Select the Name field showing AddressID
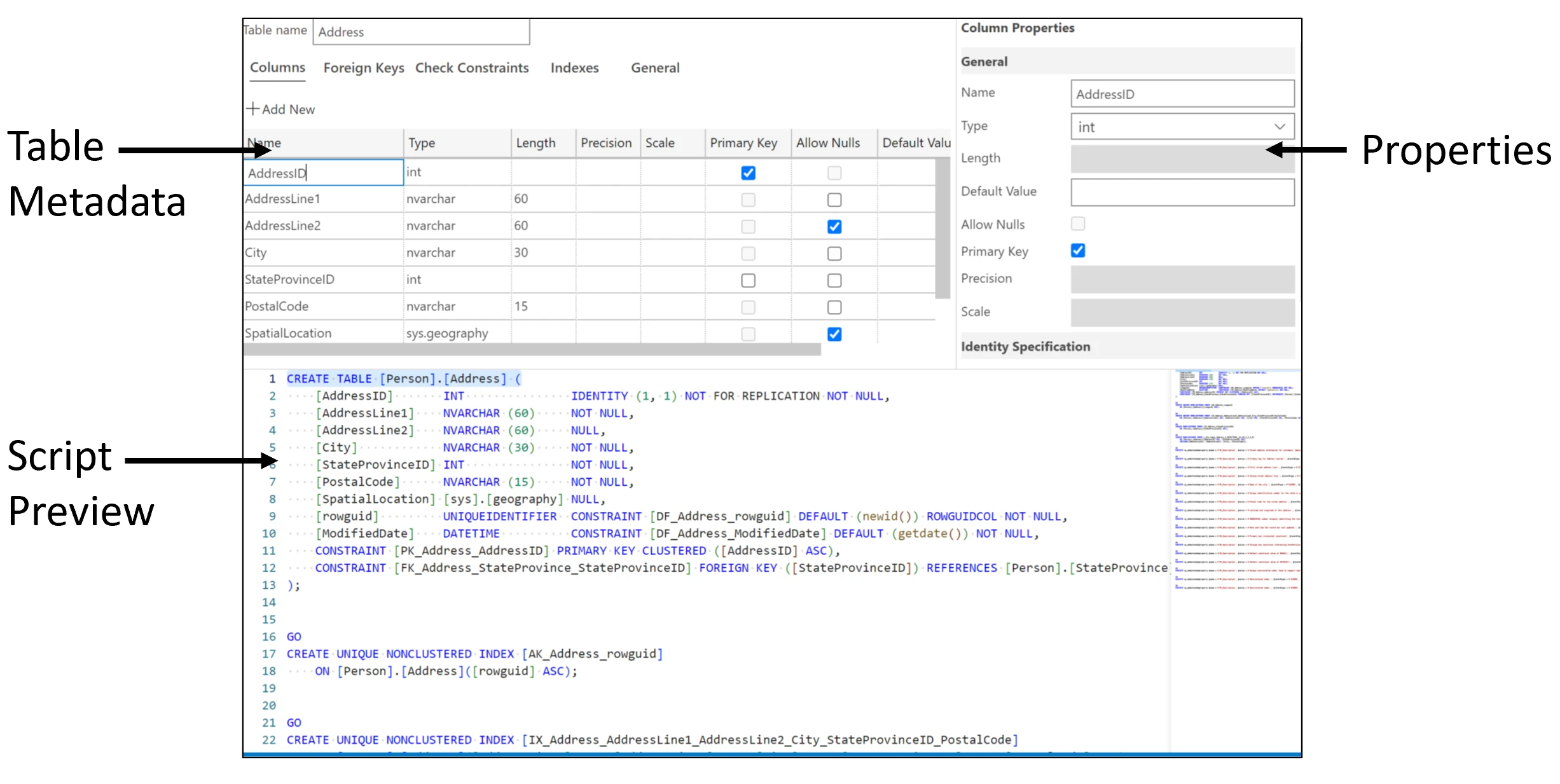Viewport: 1560px width, 784px height. click(1182, 93)
